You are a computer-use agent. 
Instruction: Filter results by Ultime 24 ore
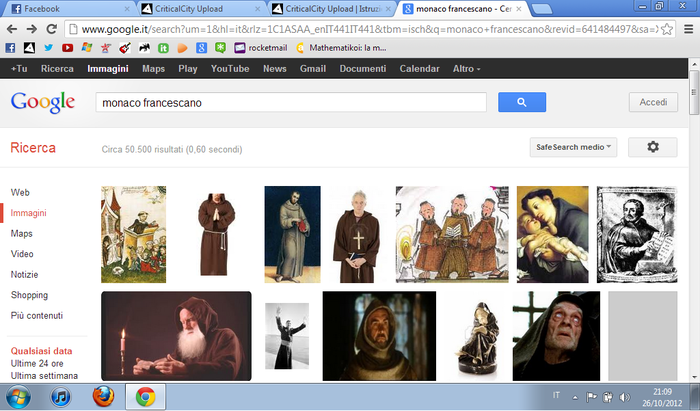[x=37, y=363]
